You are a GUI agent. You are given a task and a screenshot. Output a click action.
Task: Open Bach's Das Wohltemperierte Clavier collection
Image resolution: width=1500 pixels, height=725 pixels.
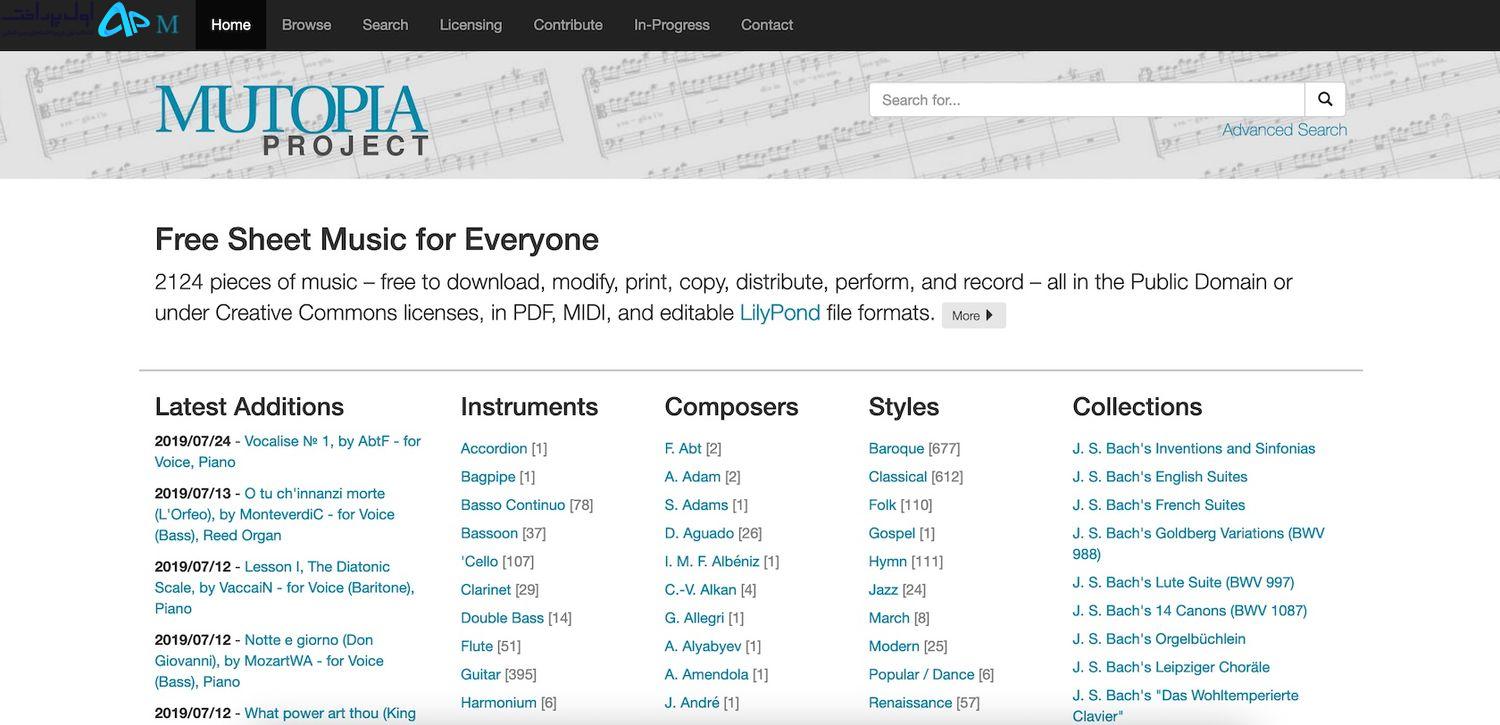(1186, 705)
